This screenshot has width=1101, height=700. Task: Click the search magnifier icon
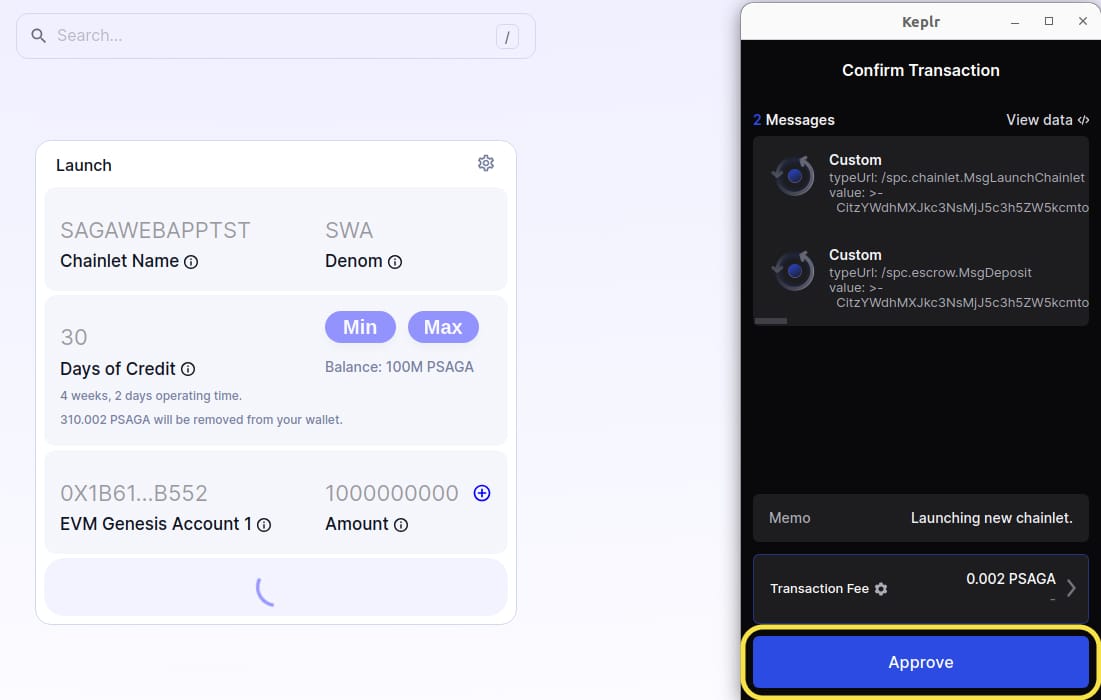coord(39,36)
